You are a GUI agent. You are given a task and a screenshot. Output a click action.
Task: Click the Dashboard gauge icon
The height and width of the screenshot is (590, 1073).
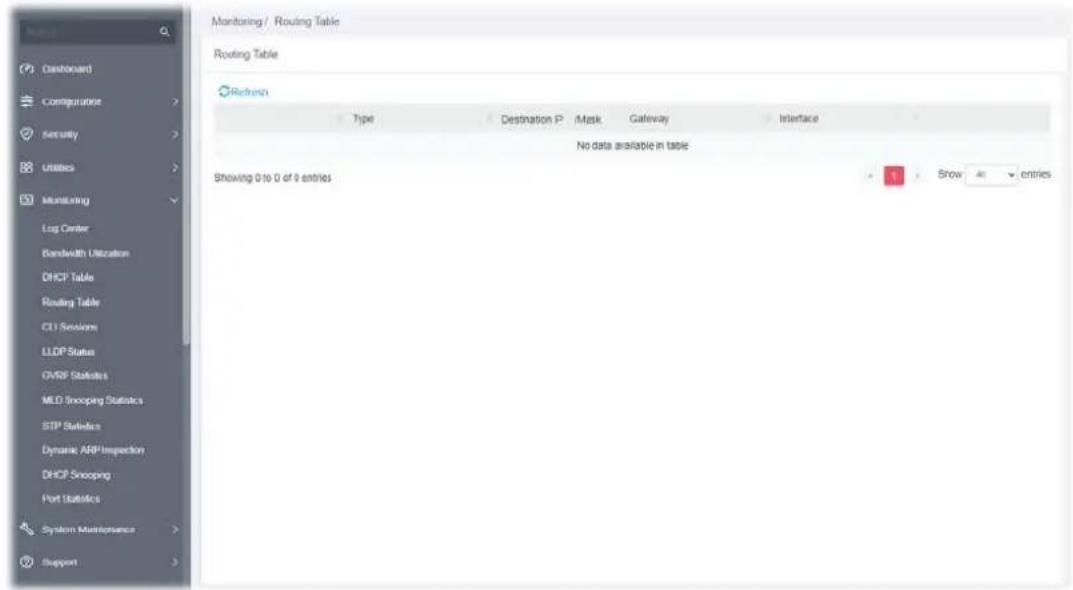click(27, 69)
